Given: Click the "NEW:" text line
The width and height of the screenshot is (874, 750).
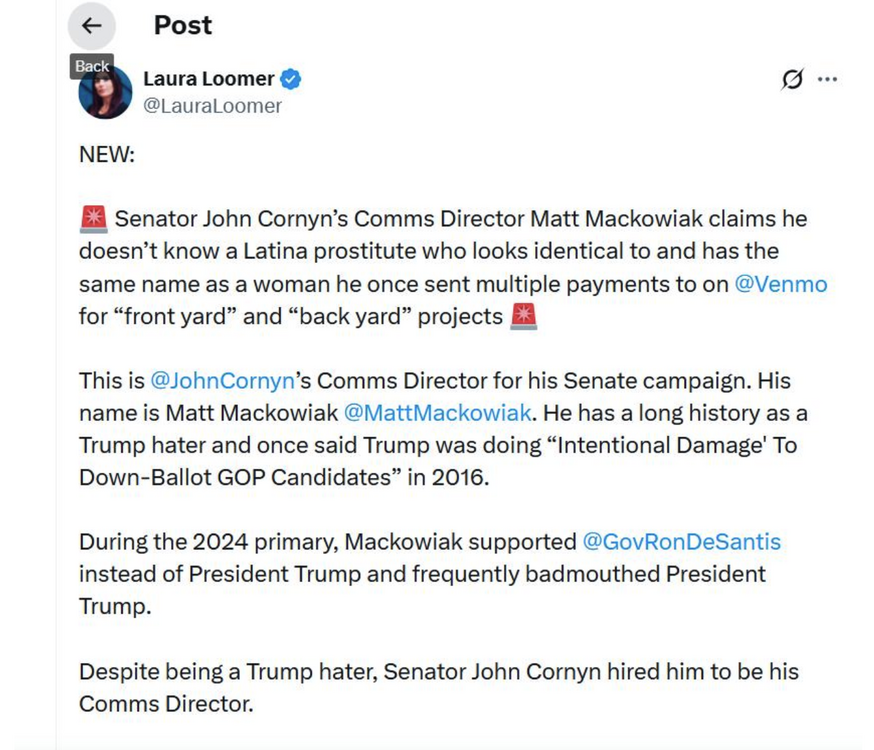Looking at the screenshot, I should point(107,155).
